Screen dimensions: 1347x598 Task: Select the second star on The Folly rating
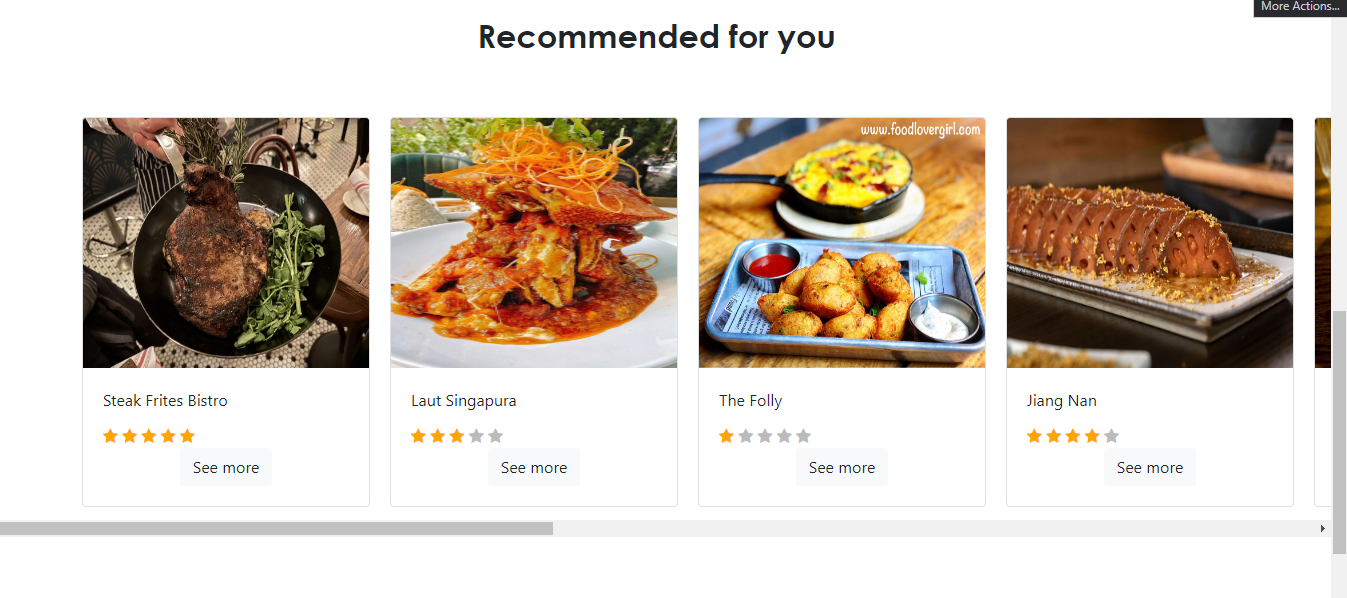coord(745,435)
